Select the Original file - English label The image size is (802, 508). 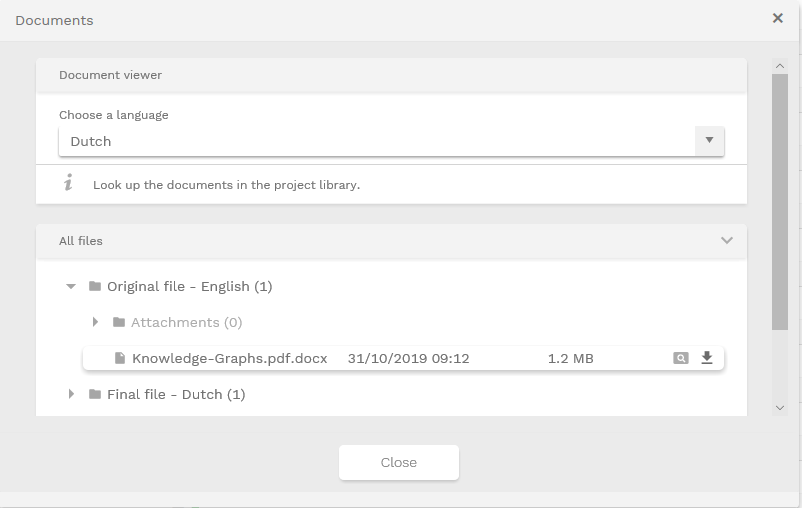(x=190, y=287)
